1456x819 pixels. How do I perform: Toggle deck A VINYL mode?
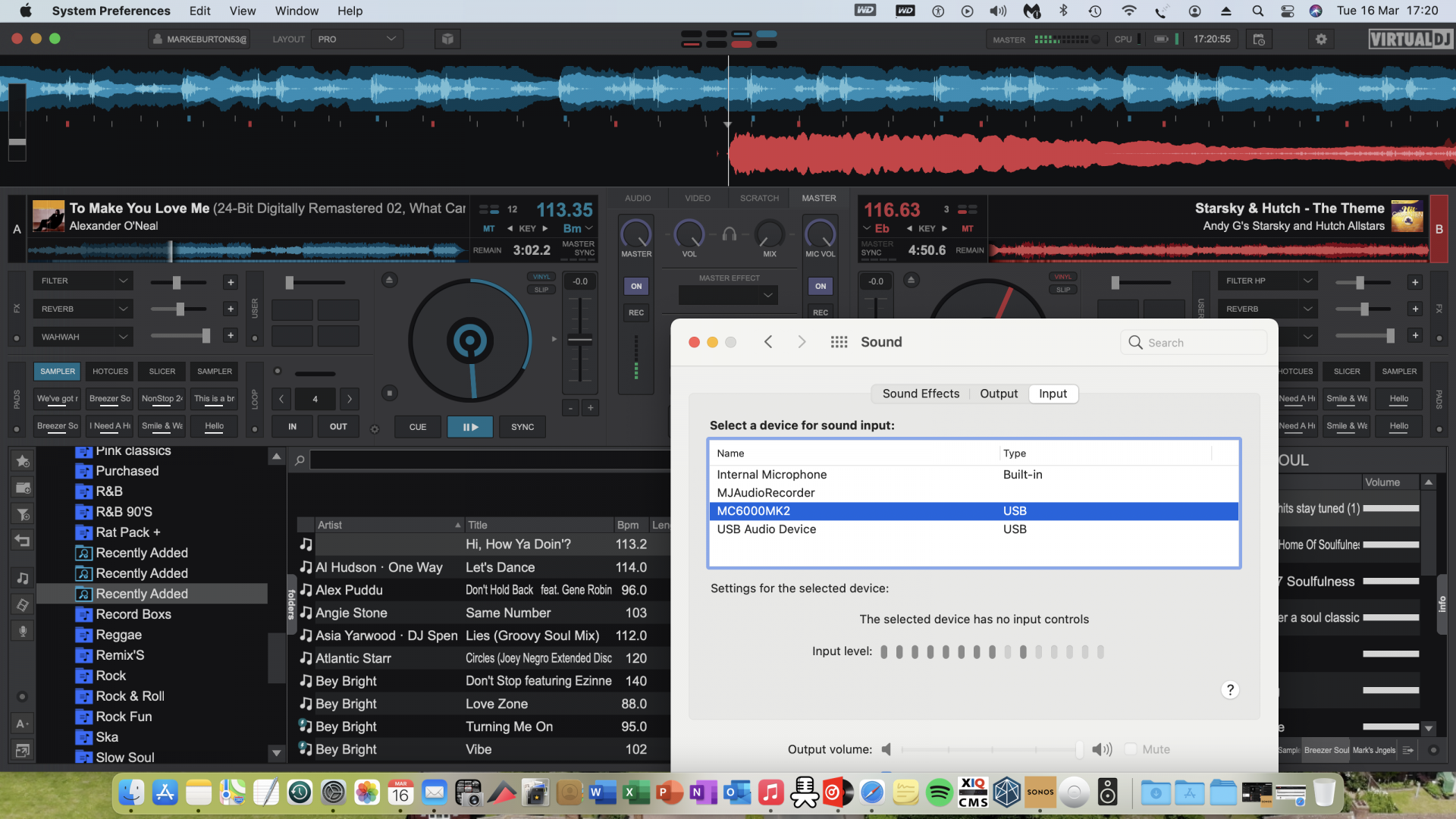pos(541,277)
